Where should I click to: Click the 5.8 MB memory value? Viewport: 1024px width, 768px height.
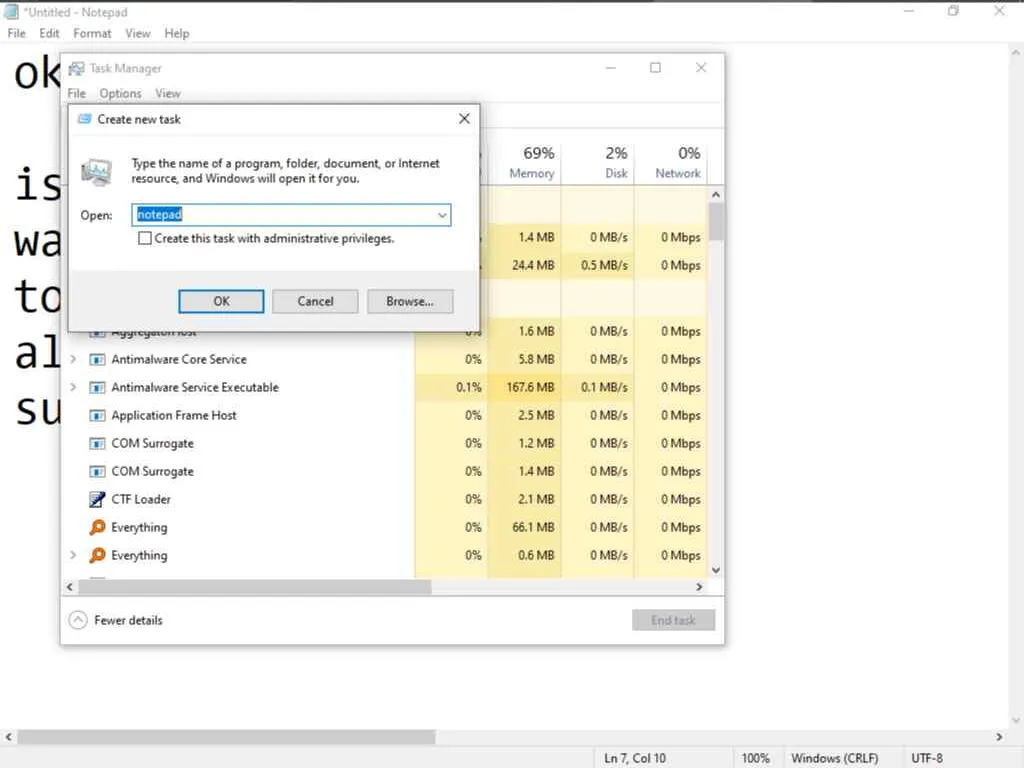pyautogui.click(x=536, y=360)
